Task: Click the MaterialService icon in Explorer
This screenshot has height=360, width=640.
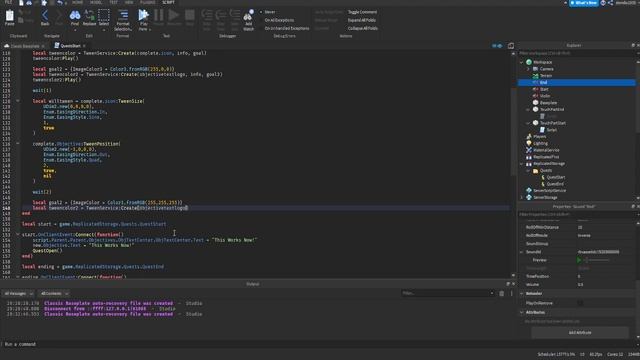Action: [529, 150]
